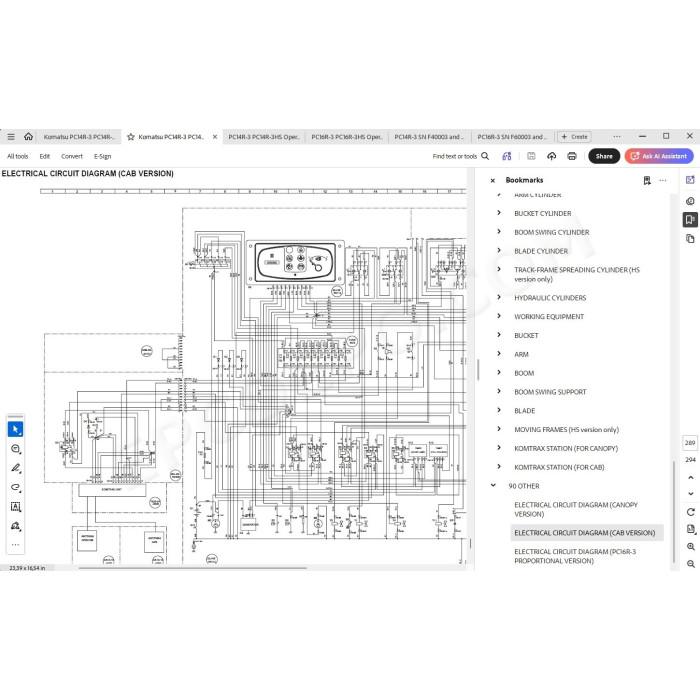
Task: Open the BUCKET bookmark
Action: (x=526, y=335)
